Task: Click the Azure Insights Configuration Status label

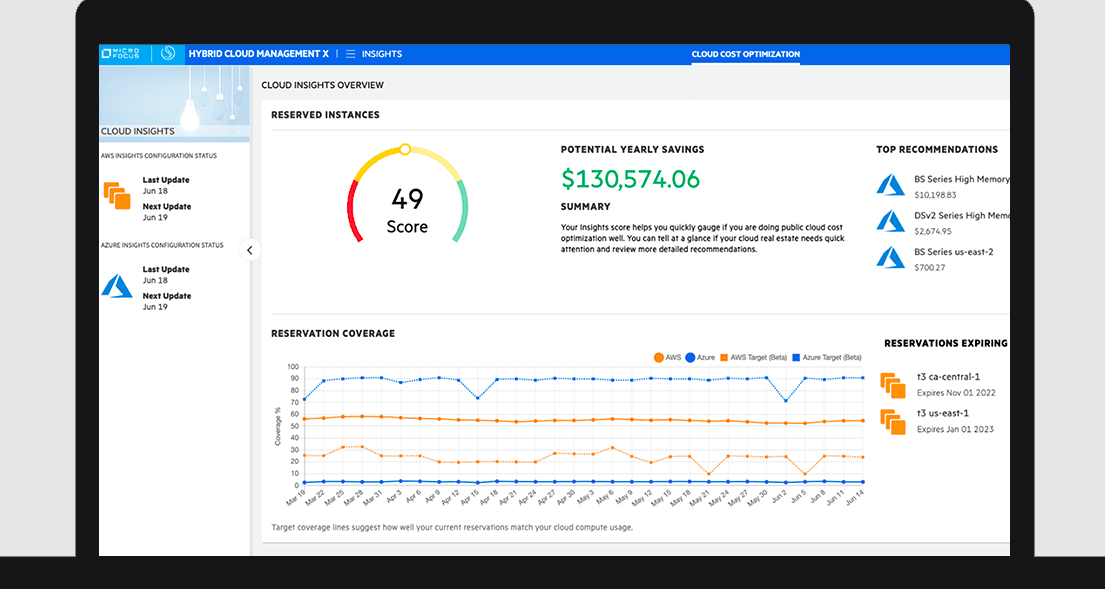Action: coord(162,245)
